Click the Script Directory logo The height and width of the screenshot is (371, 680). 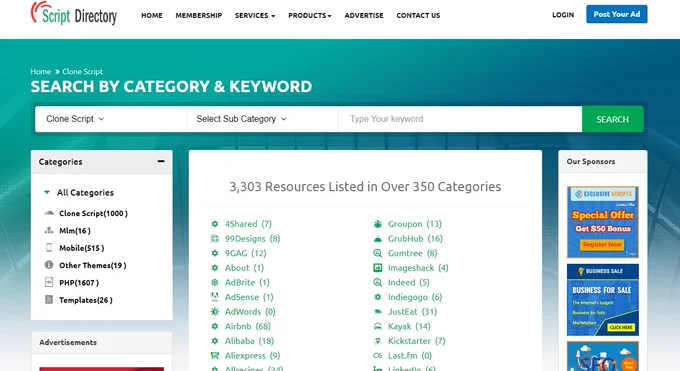[x=74, y=13]
